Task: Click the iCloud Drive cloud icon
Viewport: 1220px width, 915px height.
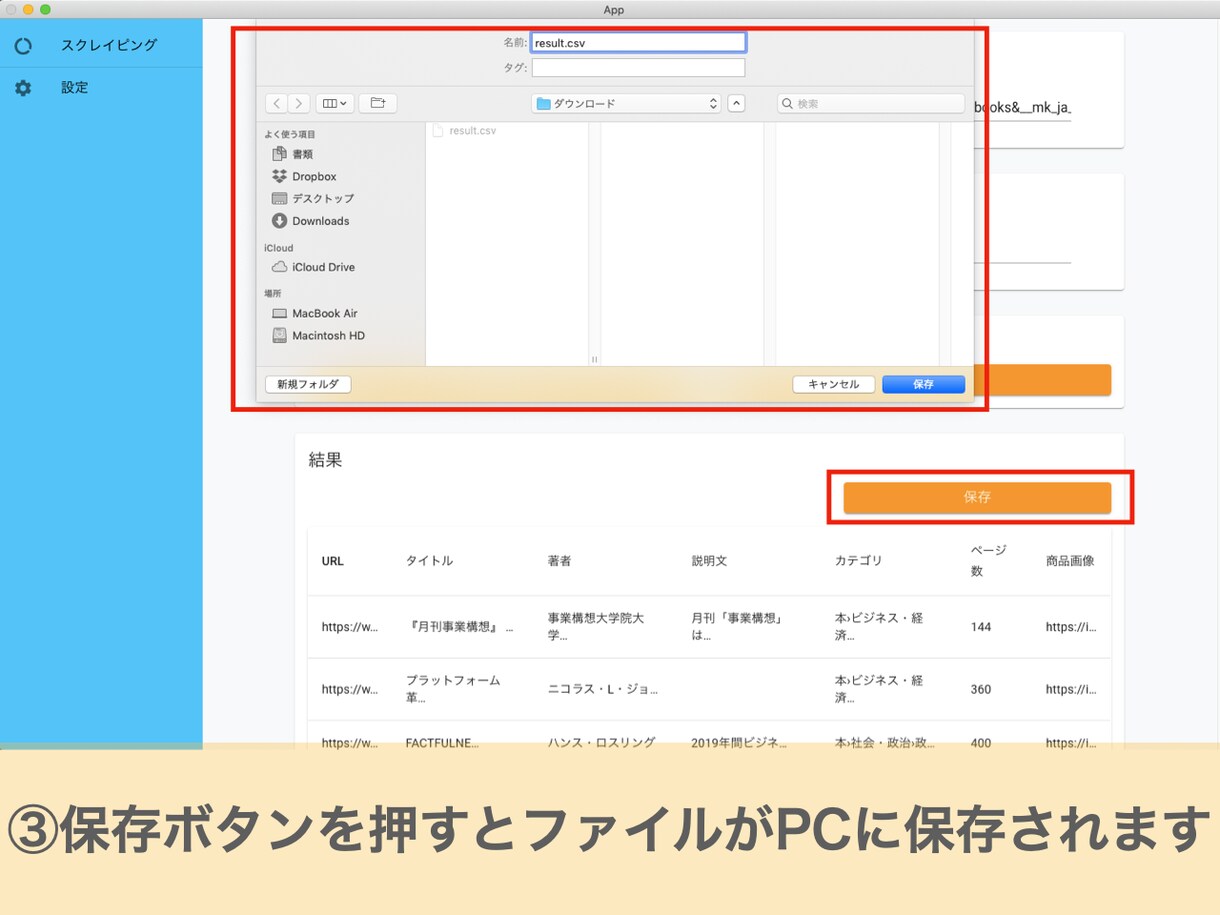Action: pos(280,267)
